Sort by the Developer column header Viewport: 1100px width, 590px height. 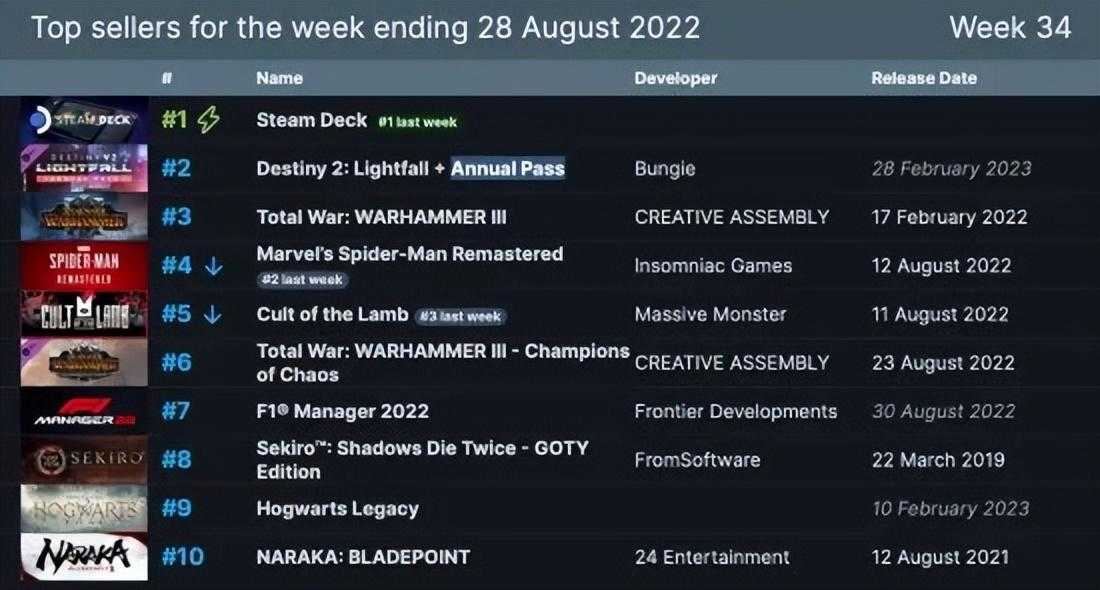tap(675, 78)
